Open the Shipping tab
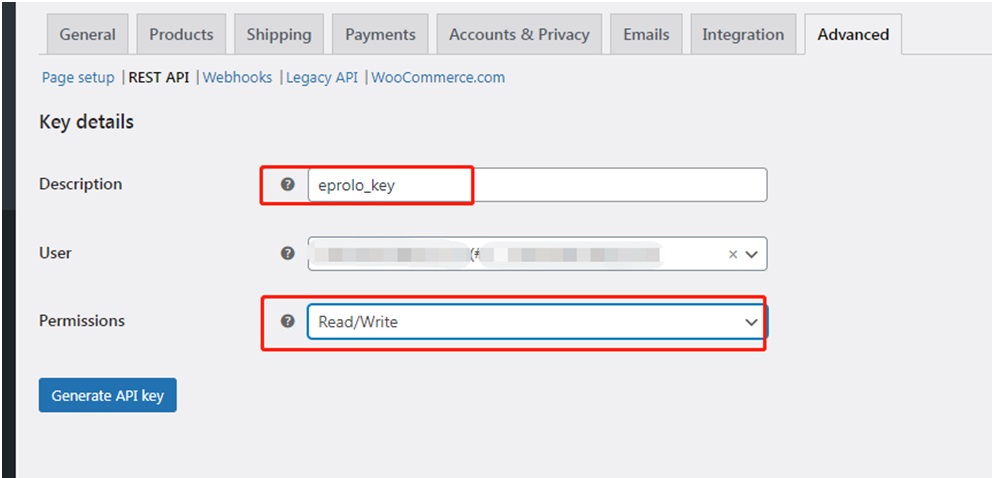 point(279,34)
